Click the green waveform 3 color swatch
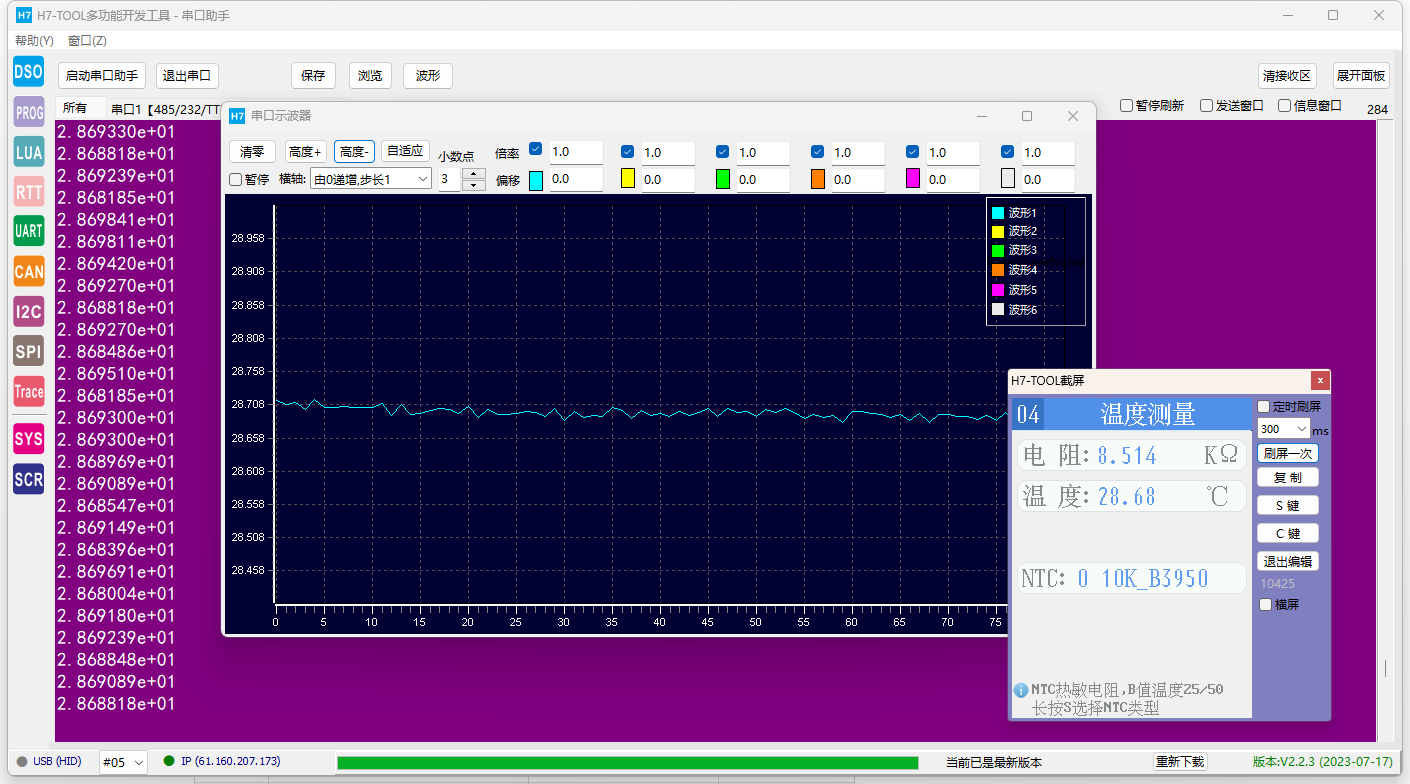The image size is (1410, 784). click(x=723, y=179)
